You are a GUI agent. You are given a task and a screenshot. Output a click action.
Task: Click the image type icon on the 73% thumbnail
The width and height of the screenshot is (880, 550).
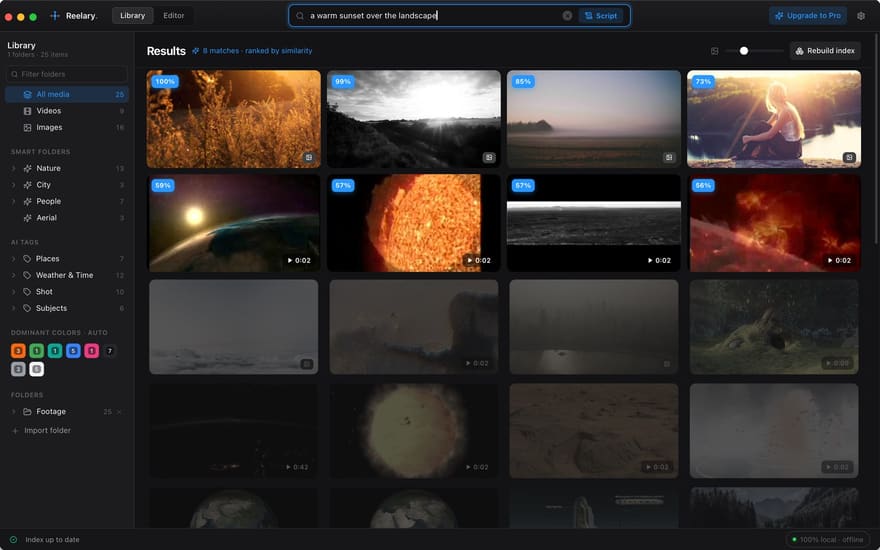pos(849,158)
